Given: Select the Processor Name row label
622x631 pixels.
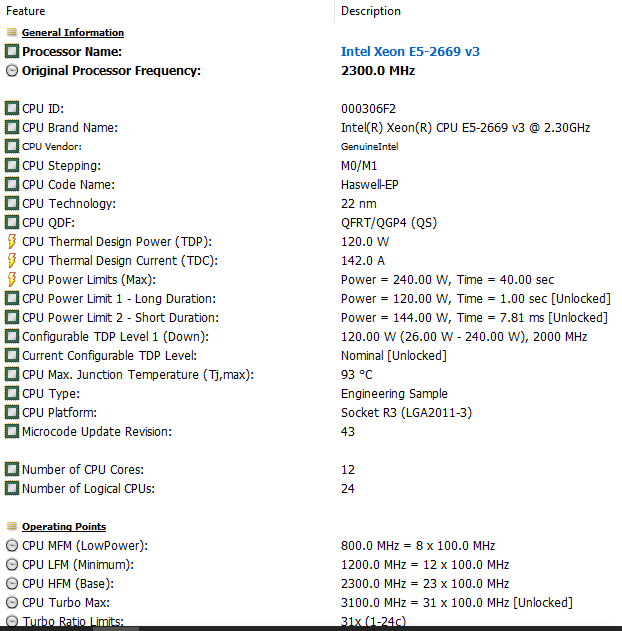Looking at the screenshot, I should coord(72,52).
